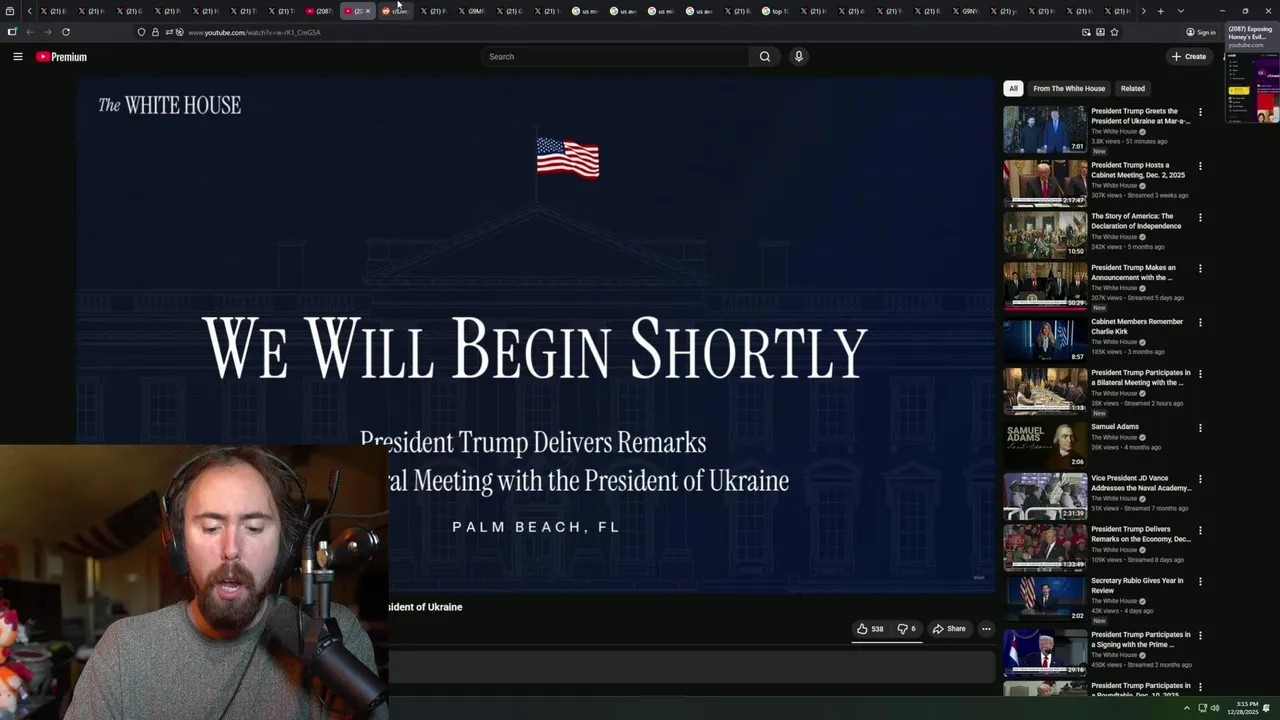This screenshot has height=720, width=1280.
Task: Click 'Cabinet Members Remember Charlie Kirk' title
Action: click(1137, 327)
